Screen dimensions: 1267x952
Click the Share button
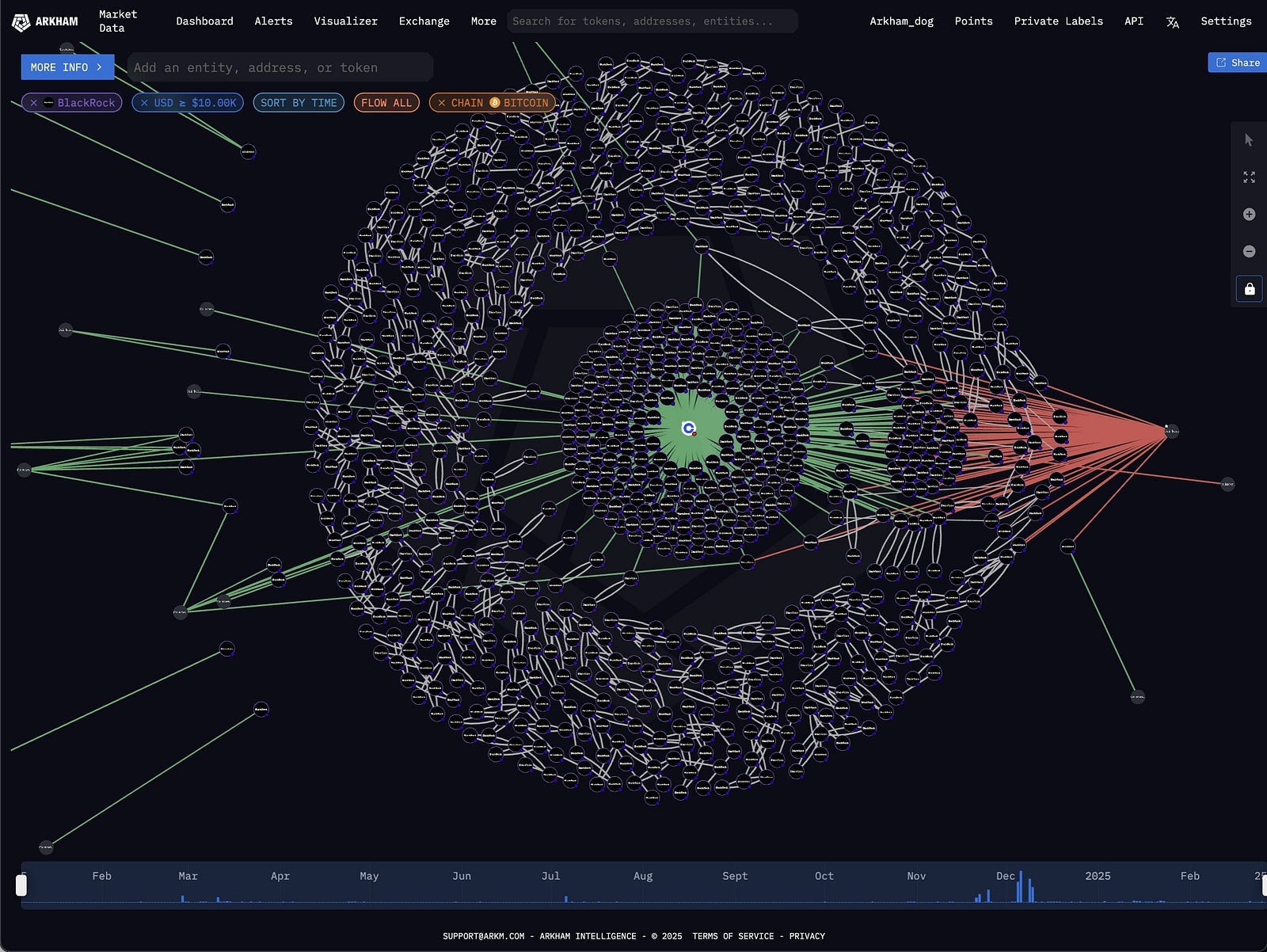(x=1237, y=63)
